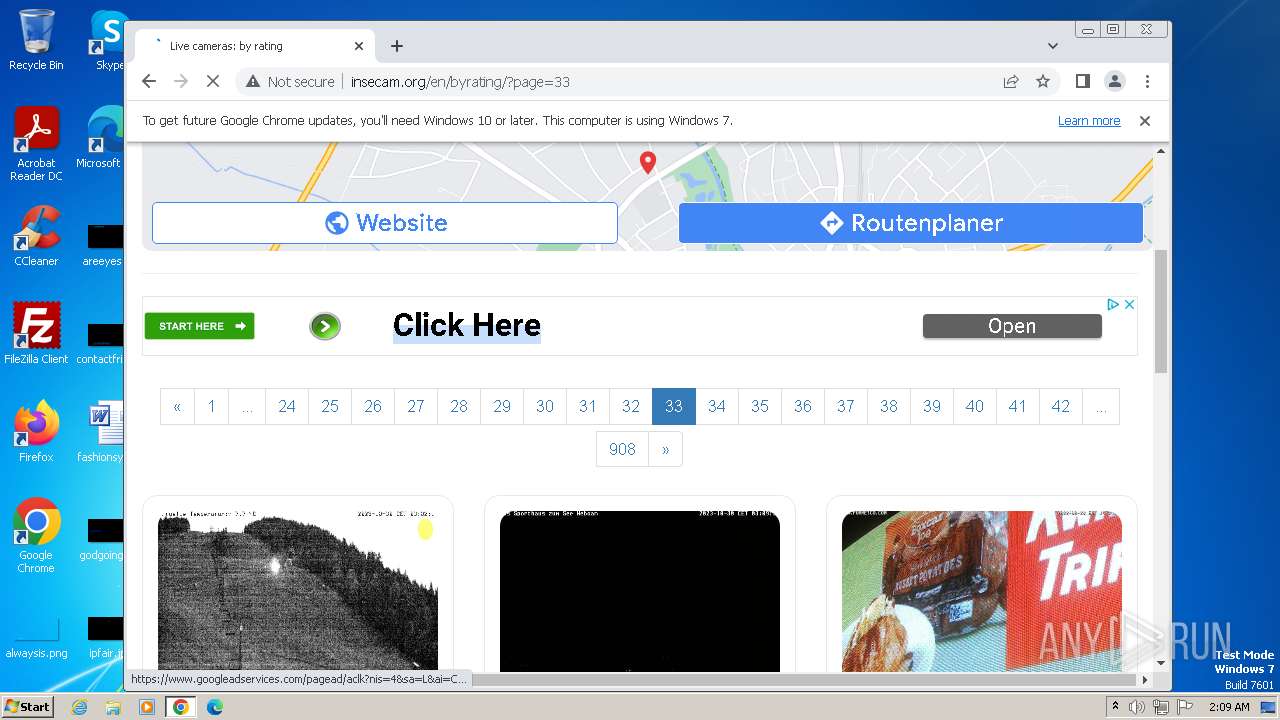Go to page 32
The width and height of the screenshot is (1280, 720).
click(x=631, y=406)
